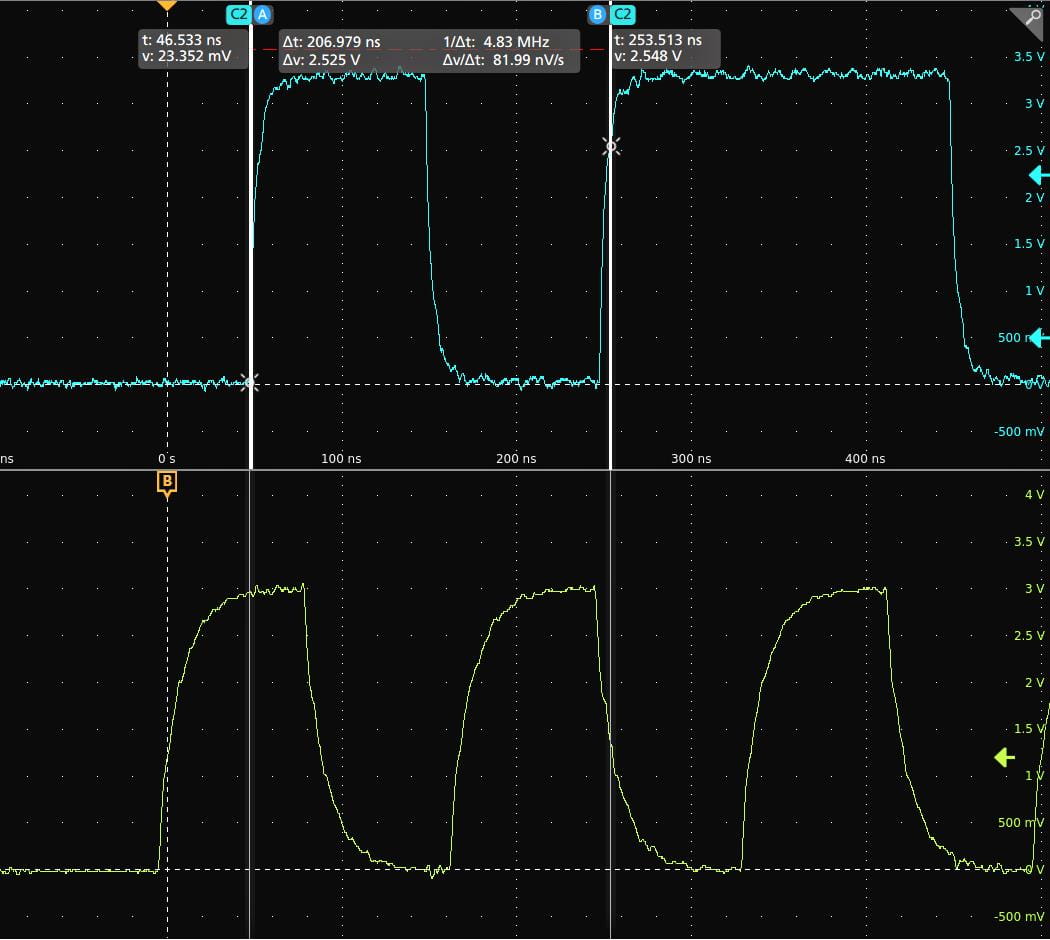Image resolution: width=1050 pixels, height=940 pixels.
Task: Select the C2 source badge beside cursor B
Action: pos(622,14)
